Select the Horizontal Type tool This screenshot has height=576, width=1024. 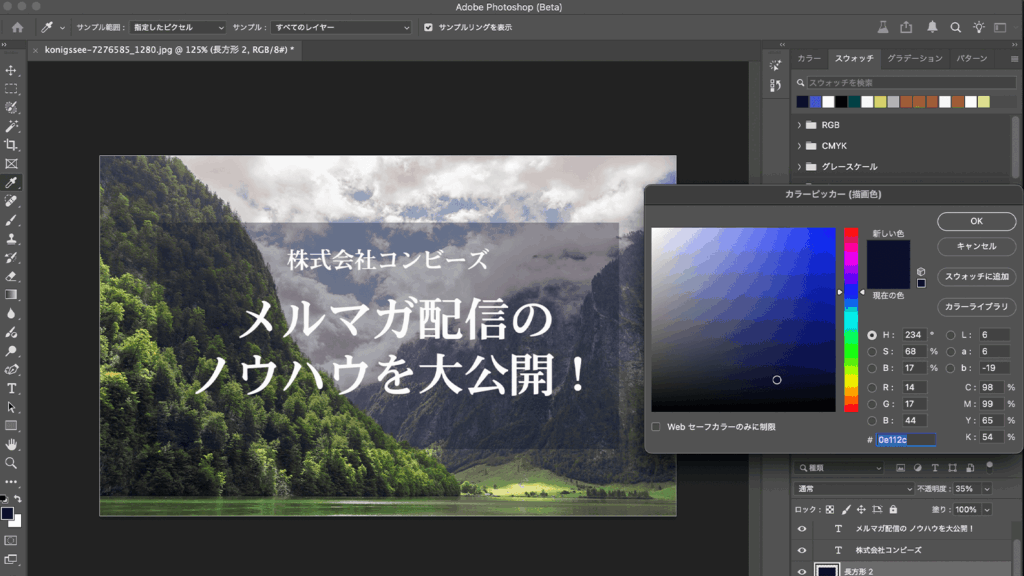[x=11, y=388]
